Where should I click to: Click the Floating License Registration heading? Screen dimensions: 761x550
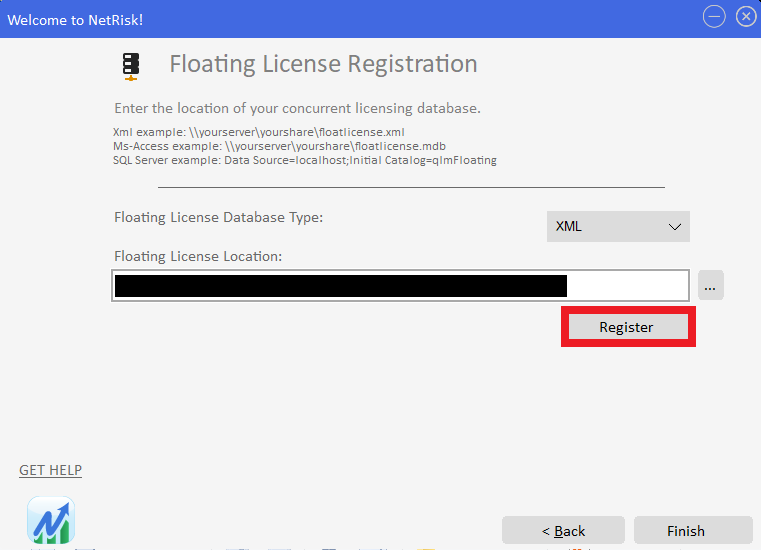(x=323, y=64)
